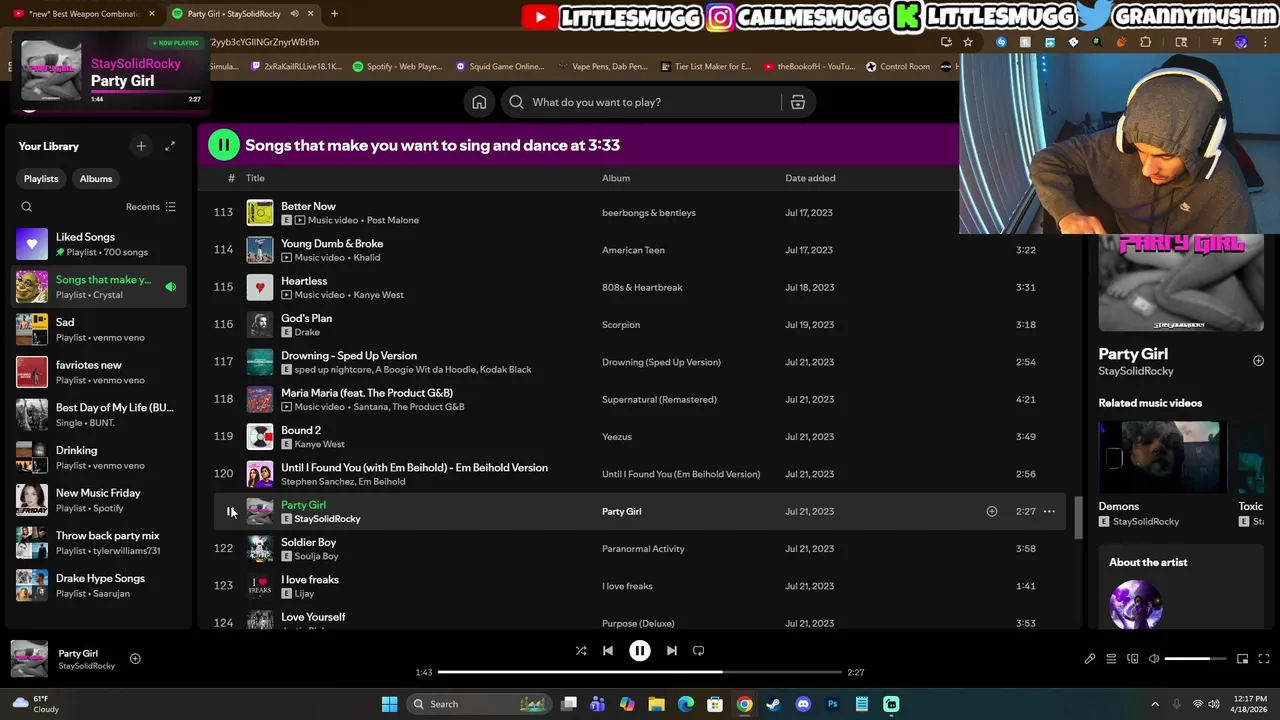Open Drake Hype Songs playlist
This screenshot has height=720, width=1280.
pos(99,585)
